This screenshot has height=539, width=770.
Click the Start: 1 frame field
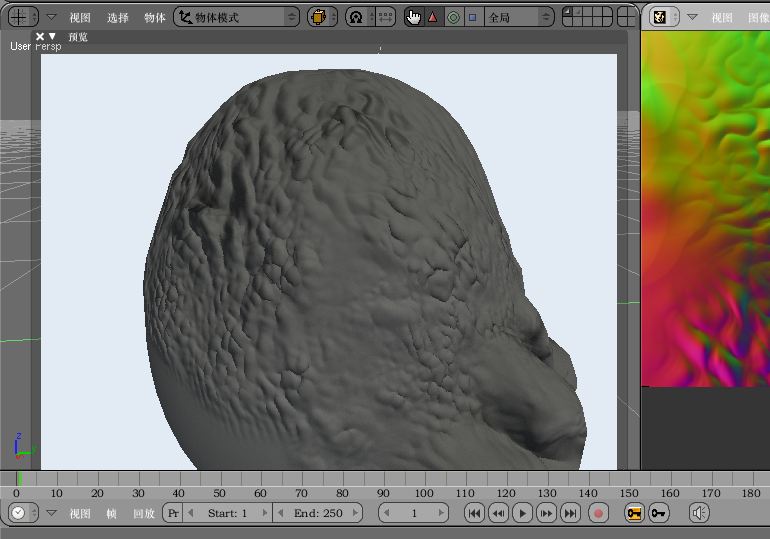(227, 513)
